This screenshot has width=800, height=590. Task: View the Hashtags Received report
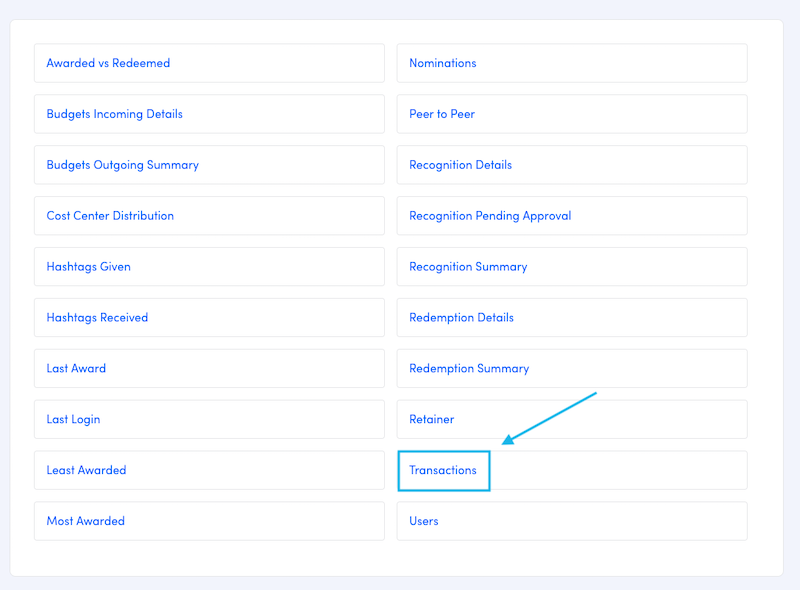click(97, 317)
